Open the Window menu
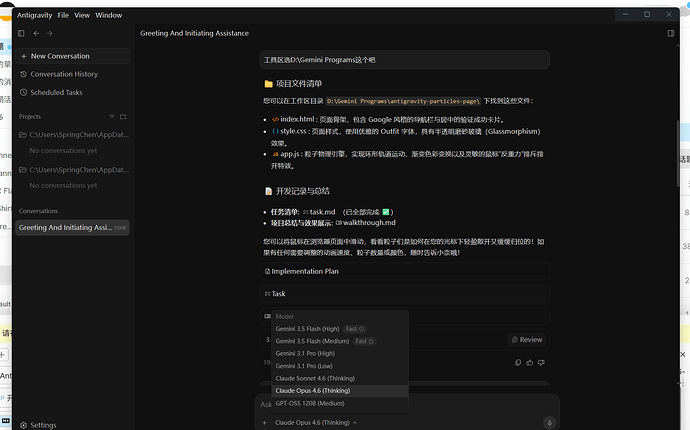The width and height of the screenshot is (690, 430). click(109, 15)
